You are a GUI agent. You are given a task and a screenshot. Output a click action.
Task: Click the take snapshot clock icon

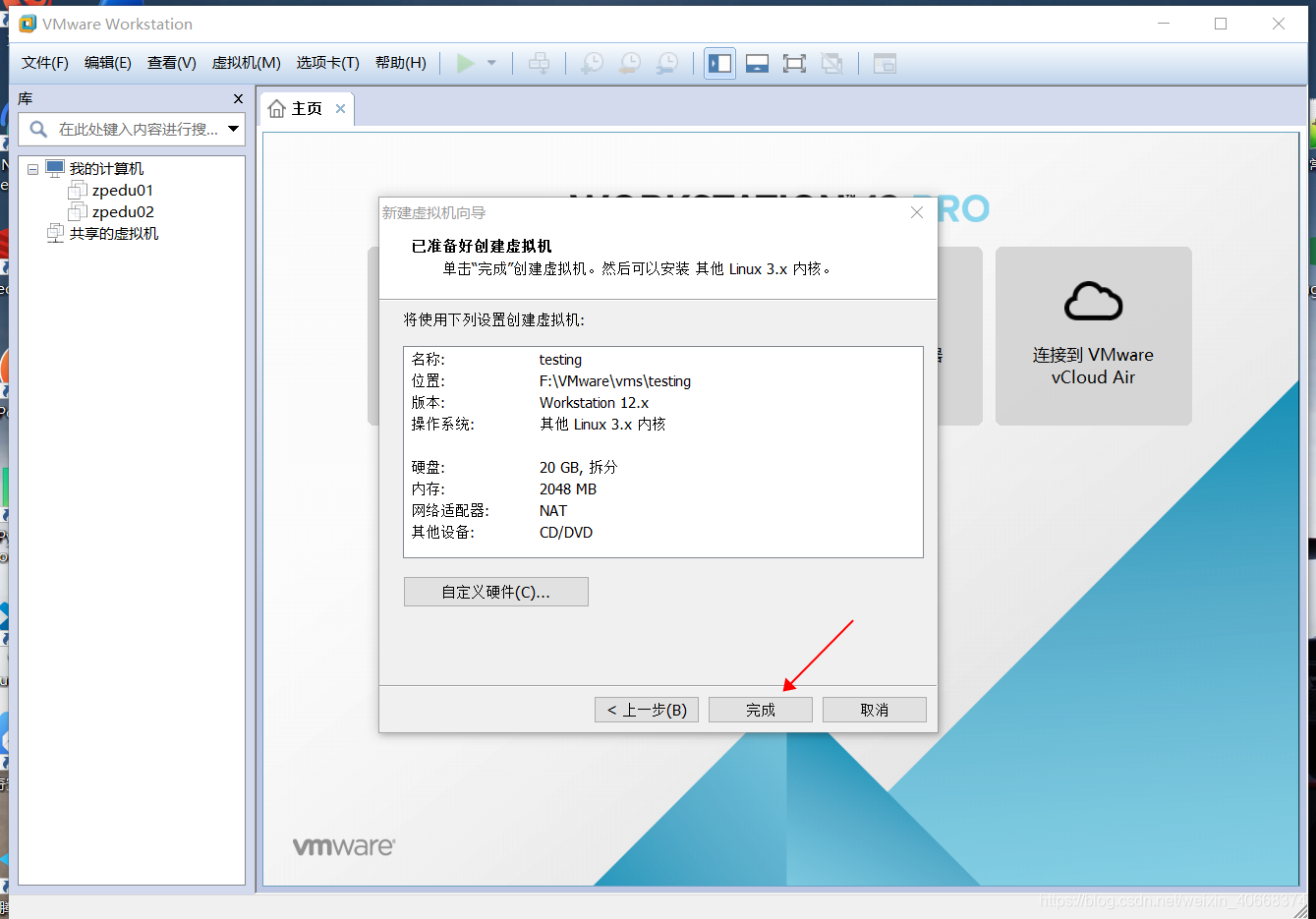click(592, 63)
